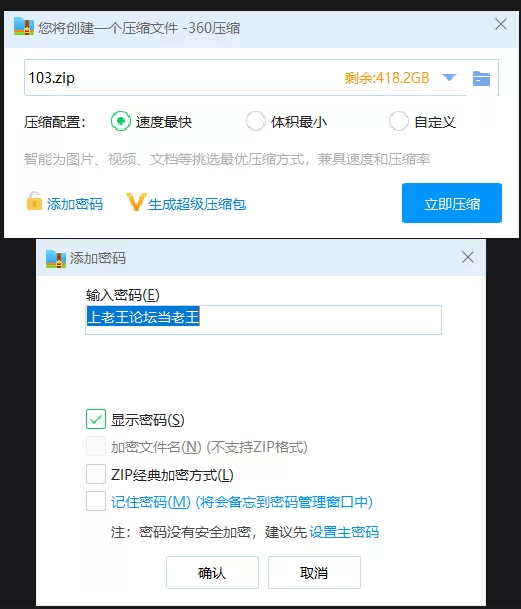521x609 pixels.
Task: Select the 速度最快 radio option
Action: [x=120, y=121]
